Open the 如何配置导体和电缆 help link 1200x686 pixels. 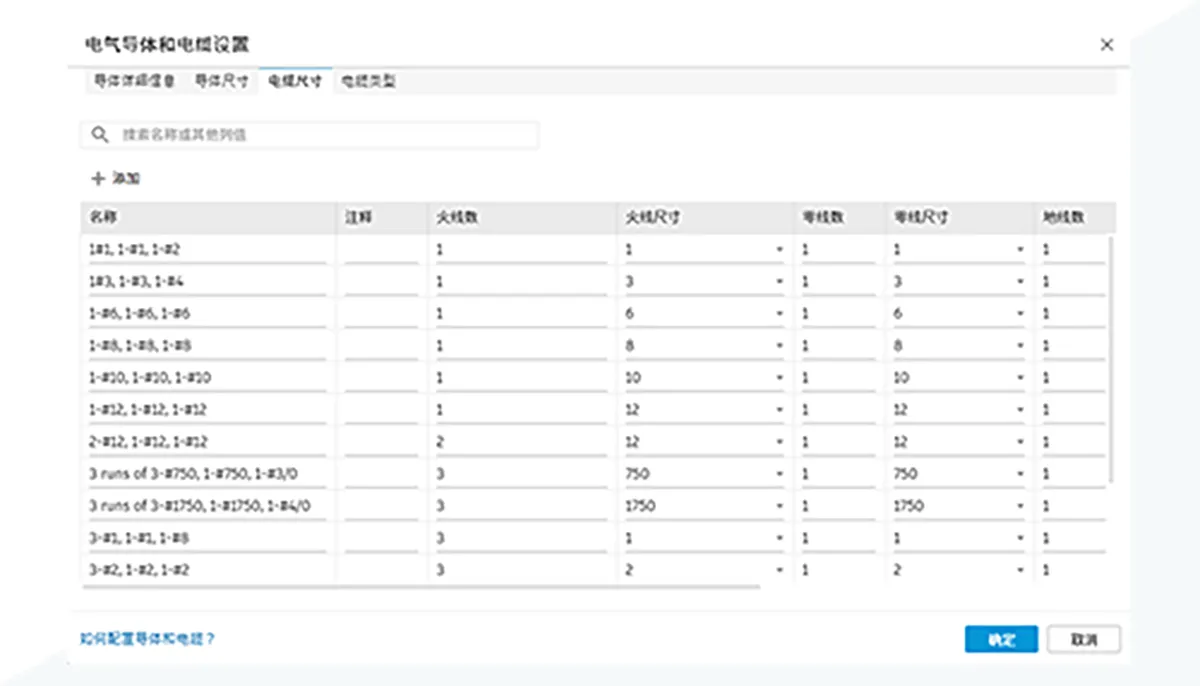click(148, 638)
